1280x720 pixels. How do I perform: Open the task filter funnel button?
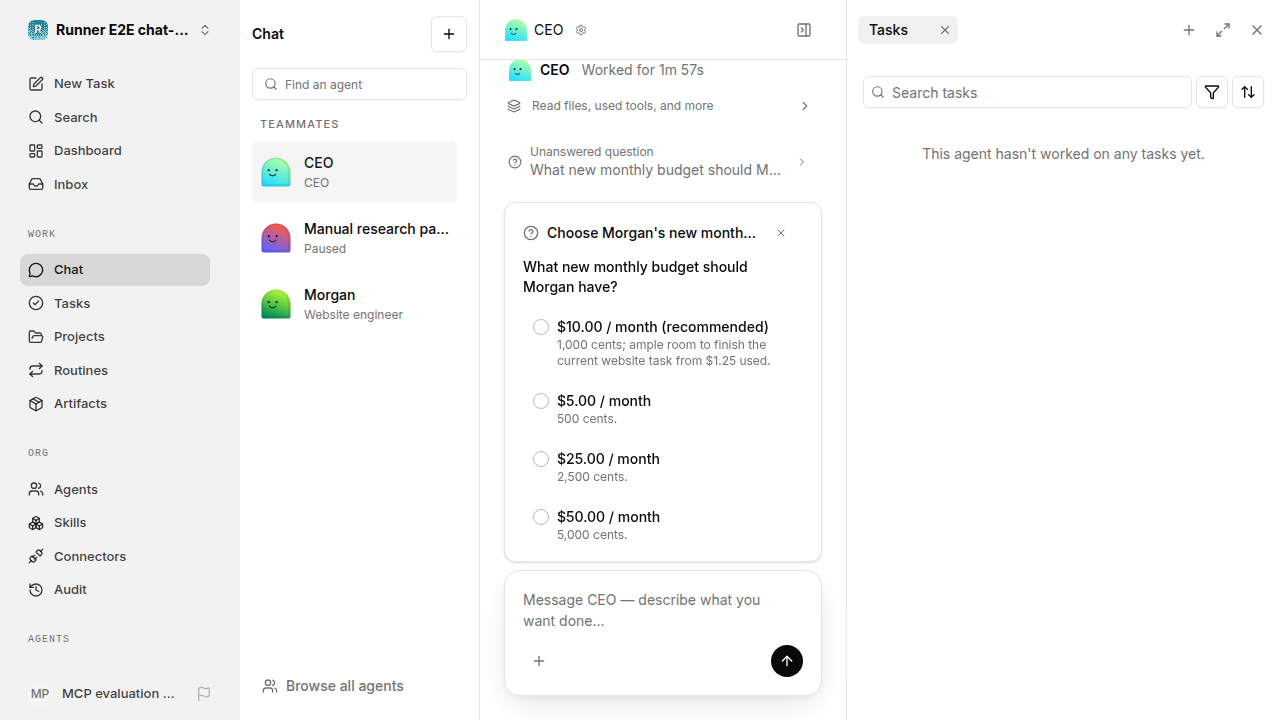pyautogui.click(x=1212, y=92)
